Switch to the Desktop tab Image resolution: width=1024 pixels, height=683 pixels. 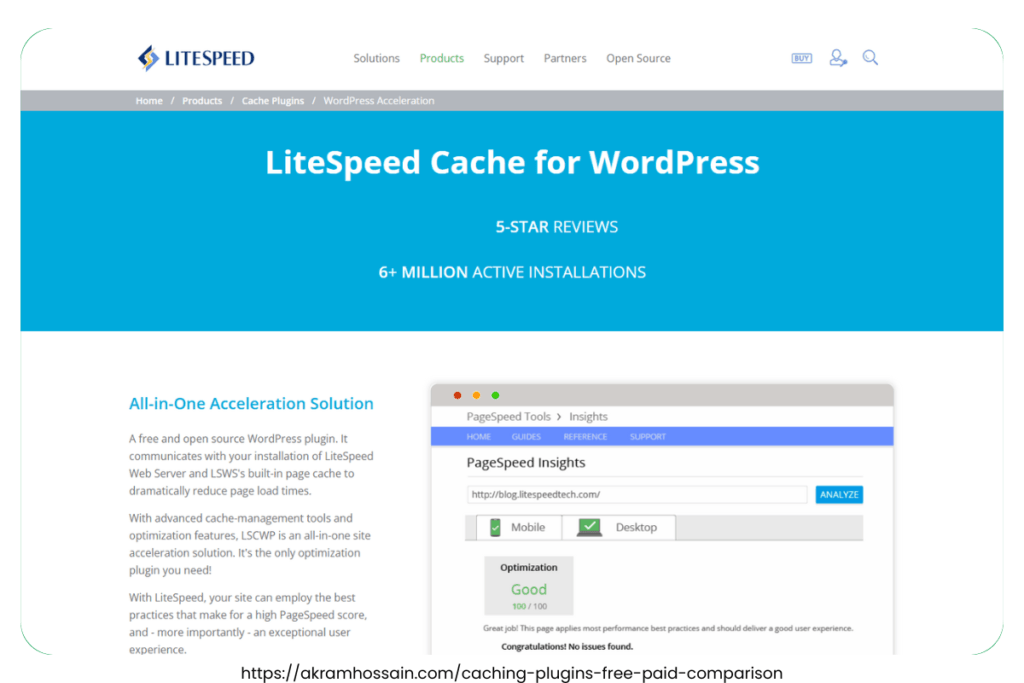pos(619,527)
